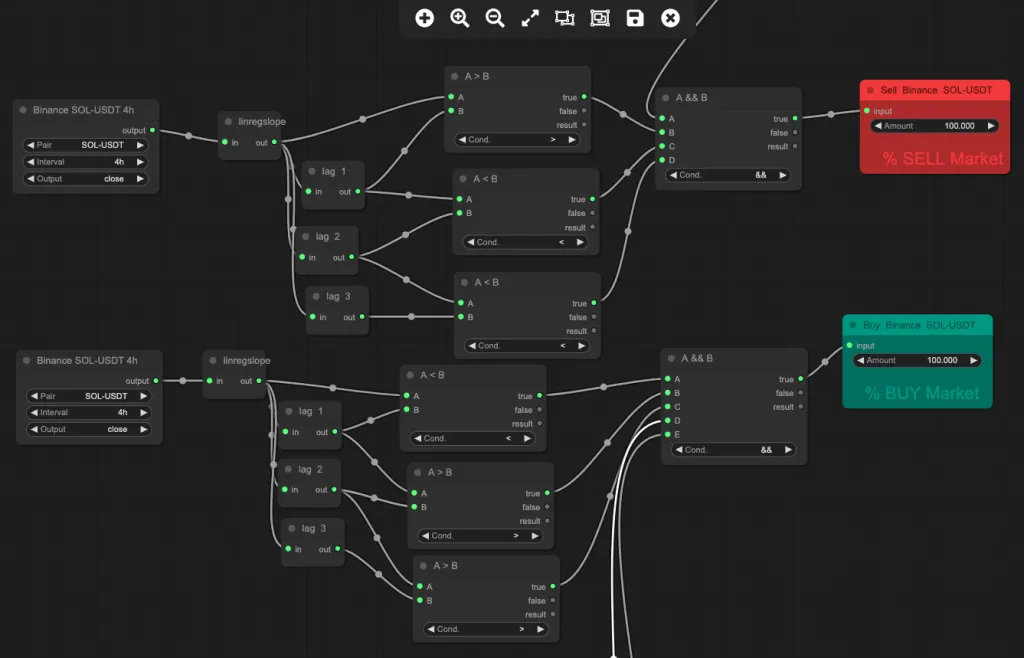Screen dimensions: 1024x658
Task: Click the % BUY Market label
Action: [x=922, y=393]
